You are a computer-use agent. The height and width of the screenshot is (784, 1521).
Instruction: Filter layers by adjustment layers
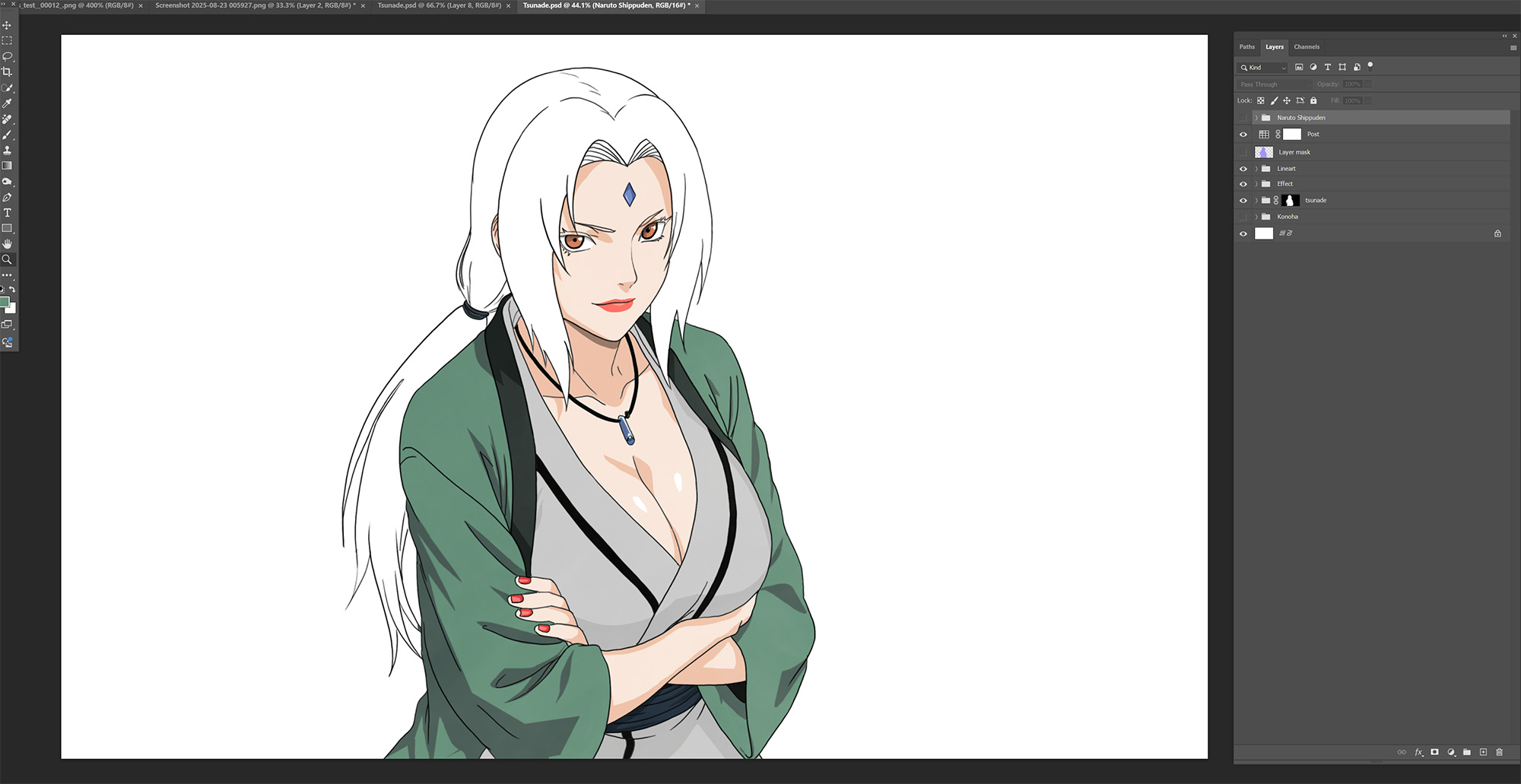pos(1313,67)
